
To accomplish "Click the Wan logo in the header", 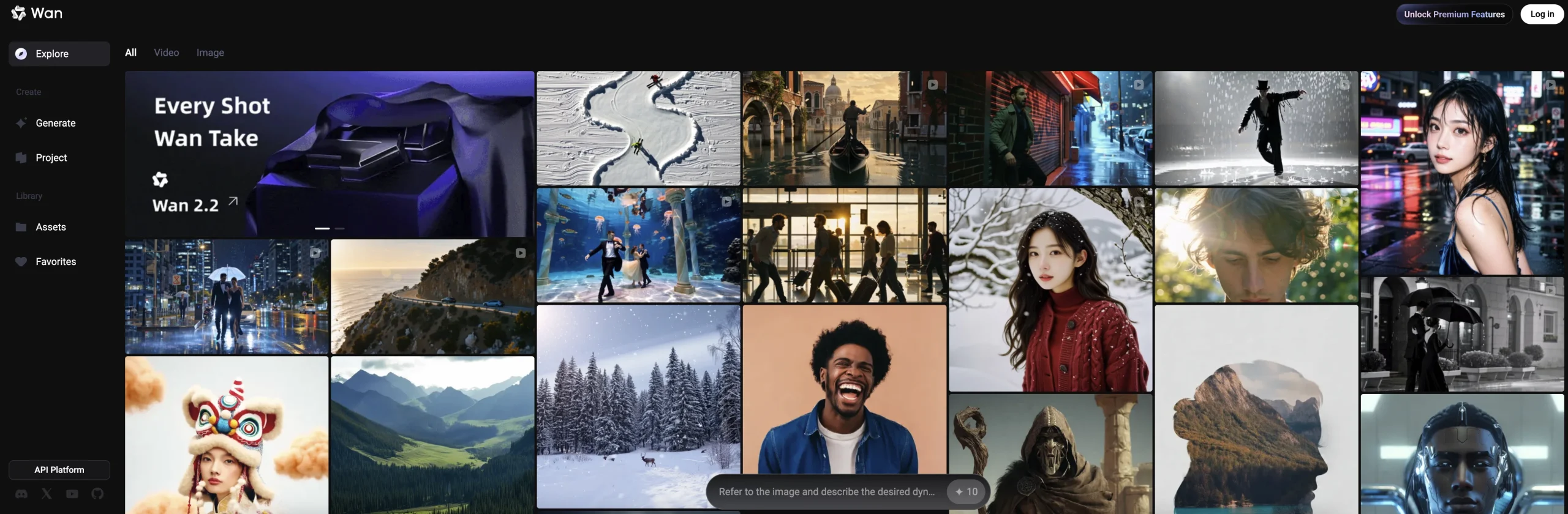I will point(37,13).
